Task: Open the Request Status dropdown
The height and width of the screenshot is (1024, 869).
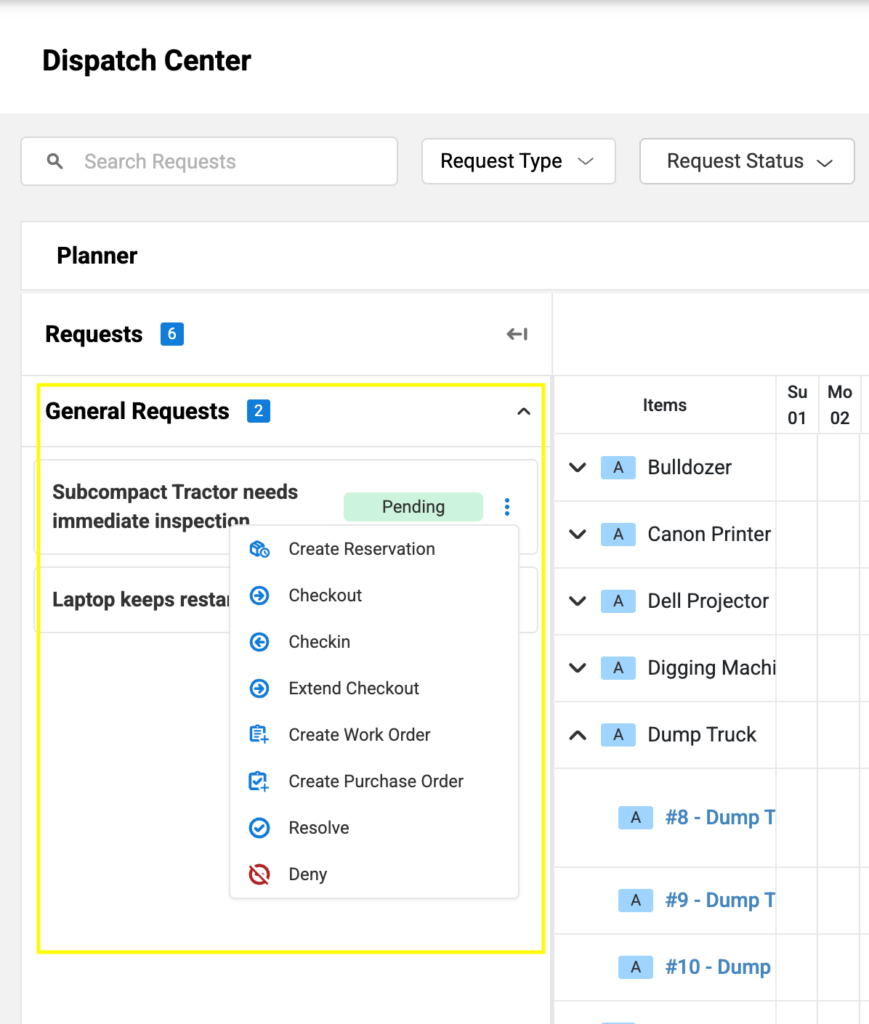Action: point(747,162)
